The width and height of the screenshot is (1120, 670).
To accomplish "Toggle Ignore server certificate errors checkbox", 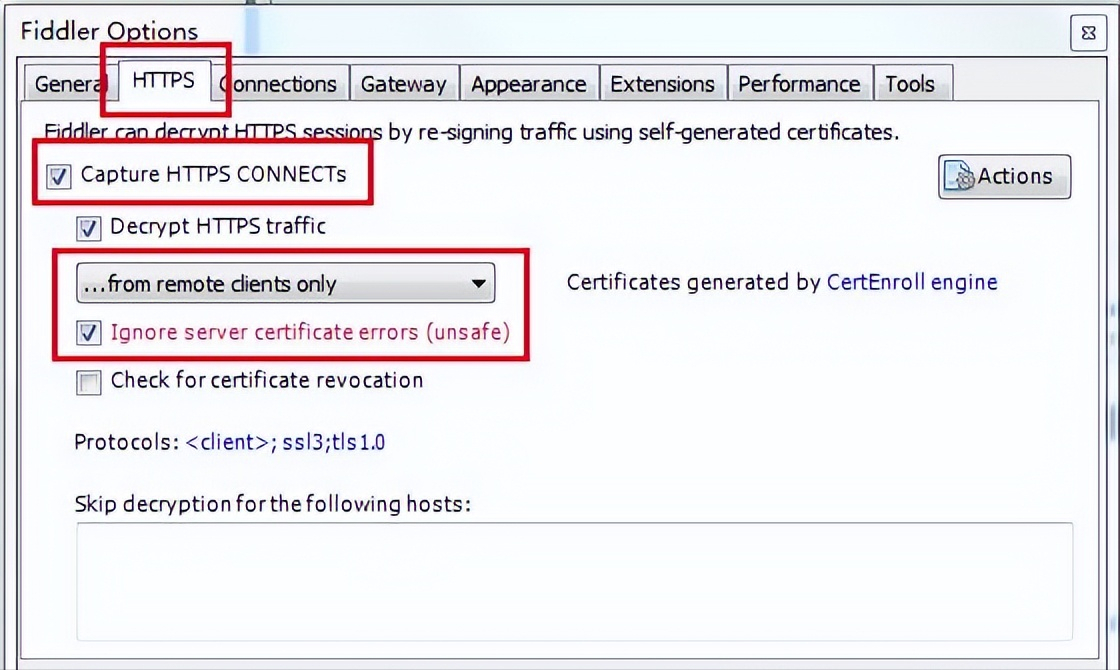I will [89, 333].
